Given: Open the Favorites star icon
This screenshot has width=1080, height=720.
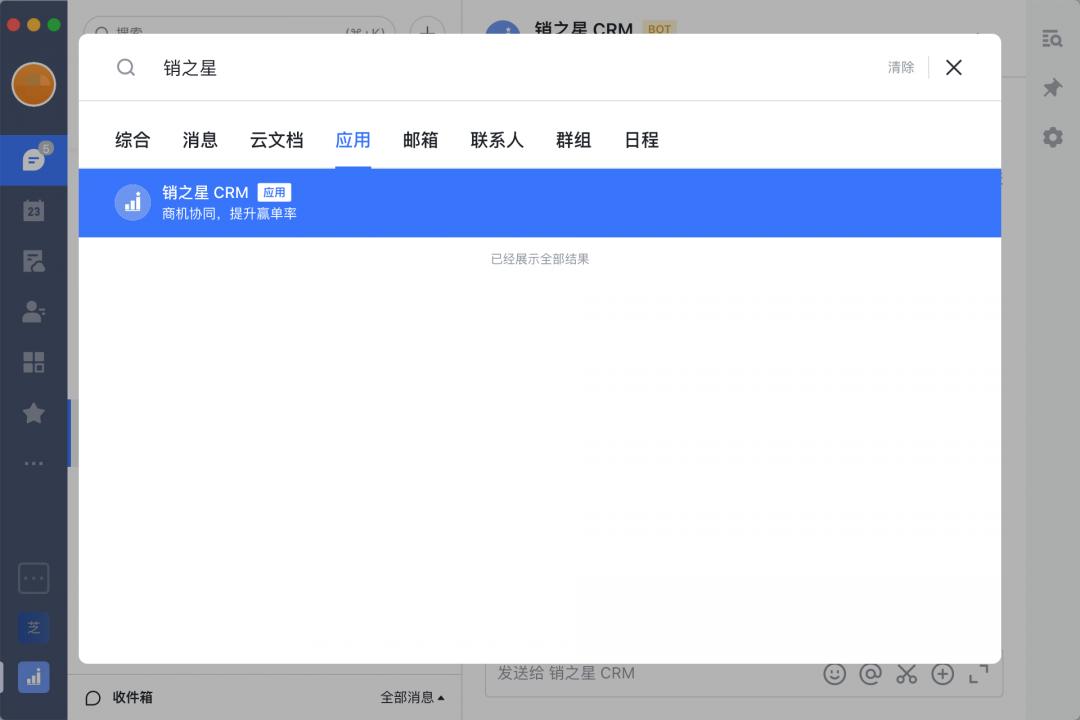Looking at the screenshot, I should [x=34, y=413].
